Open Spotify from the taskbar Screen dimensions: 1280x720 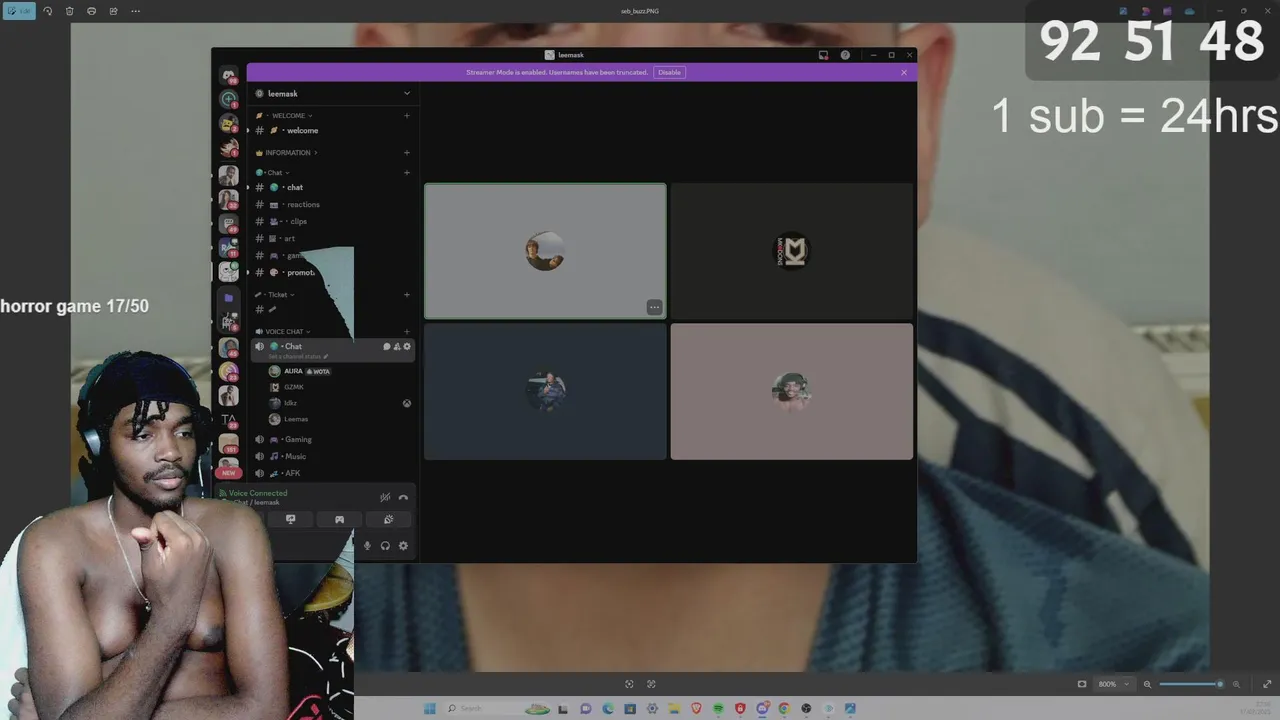click(x=718, y=708)
